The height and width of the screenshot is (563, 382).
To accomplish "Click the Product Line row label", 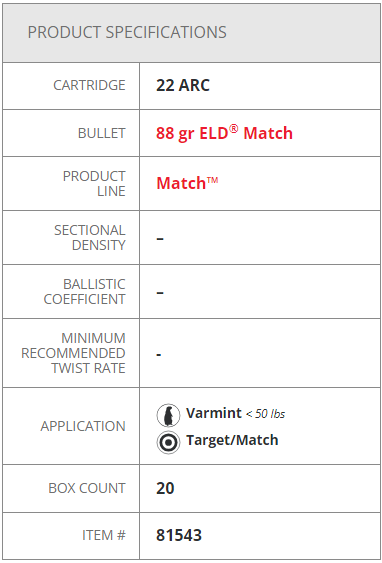I will (94, 183).
